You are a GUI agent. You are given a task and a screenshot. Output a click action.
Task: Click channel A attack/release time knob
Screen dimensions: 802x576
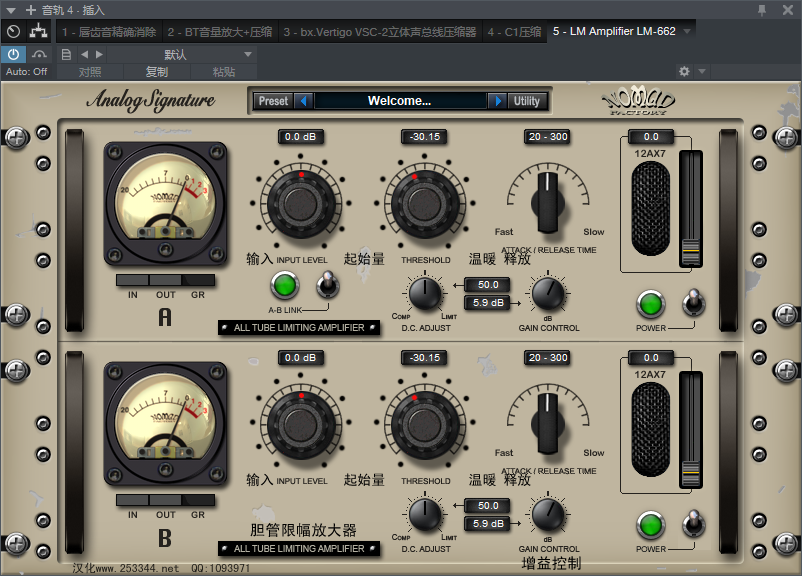548,203
